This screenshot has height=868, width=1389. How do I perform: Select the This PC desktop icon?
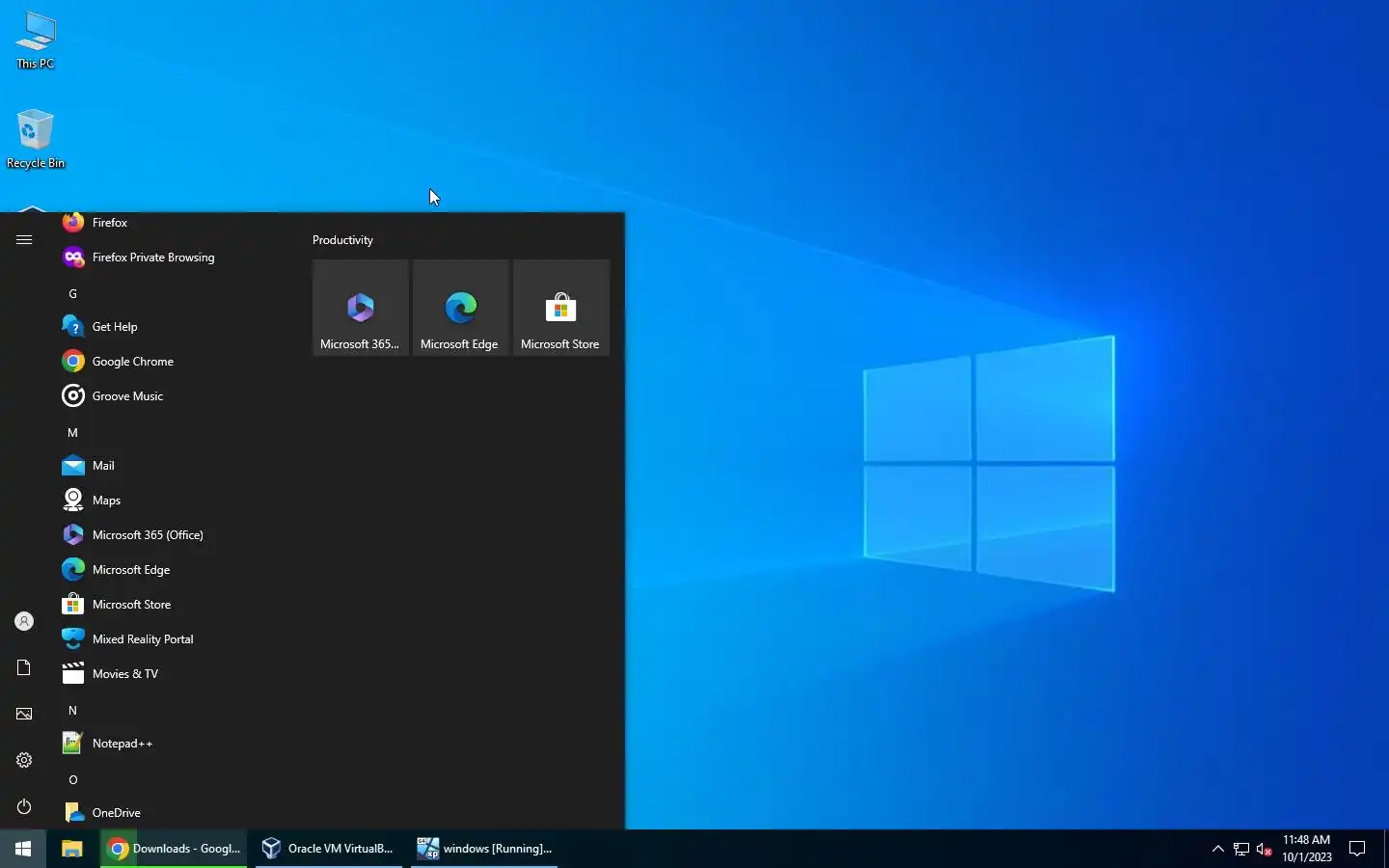click(x=36, y=41)
